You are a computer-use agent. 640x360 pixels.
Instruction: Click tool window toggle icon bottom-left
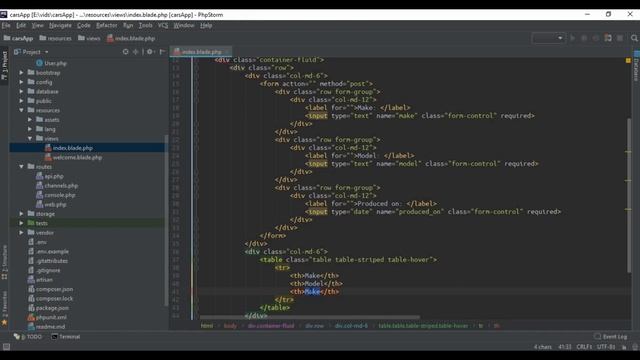click(6, 347)
